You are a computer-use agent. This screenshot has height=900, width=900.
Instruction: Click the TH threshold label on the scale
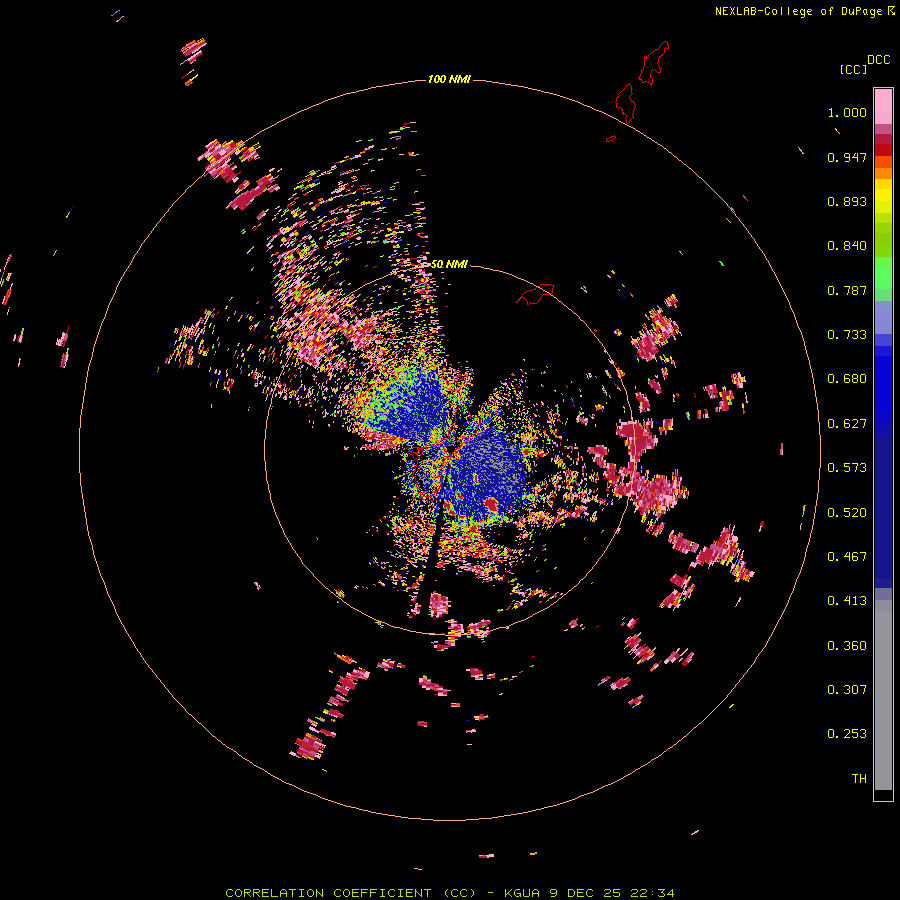click(x=859, y=779)
